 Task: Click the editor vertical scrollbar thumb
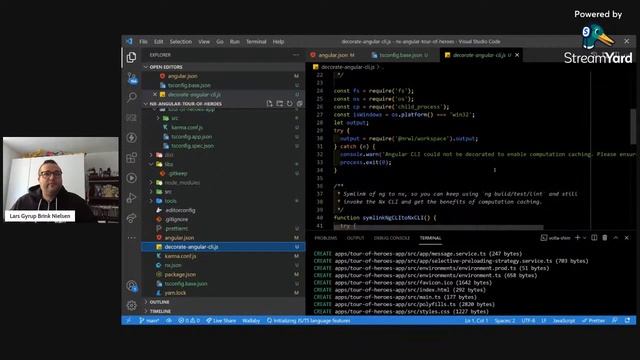click(x=633, y=126)
